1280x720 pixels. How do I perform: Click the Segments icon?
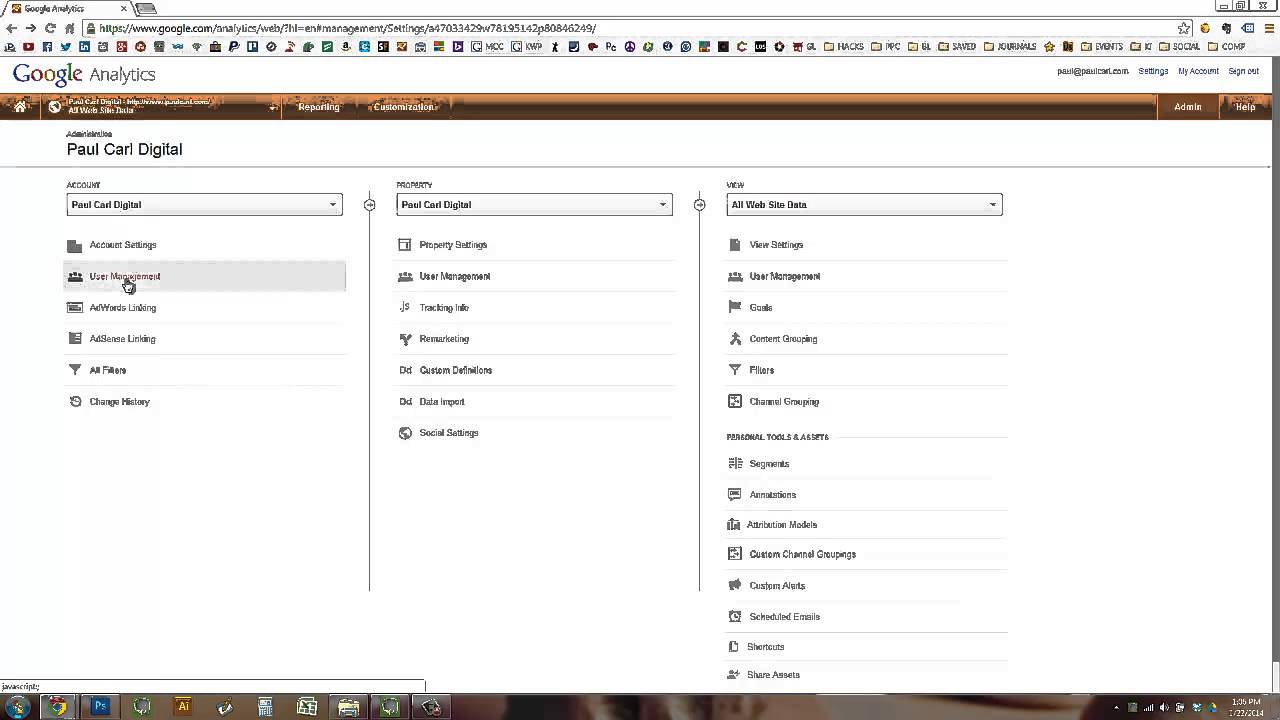(735, 464)
